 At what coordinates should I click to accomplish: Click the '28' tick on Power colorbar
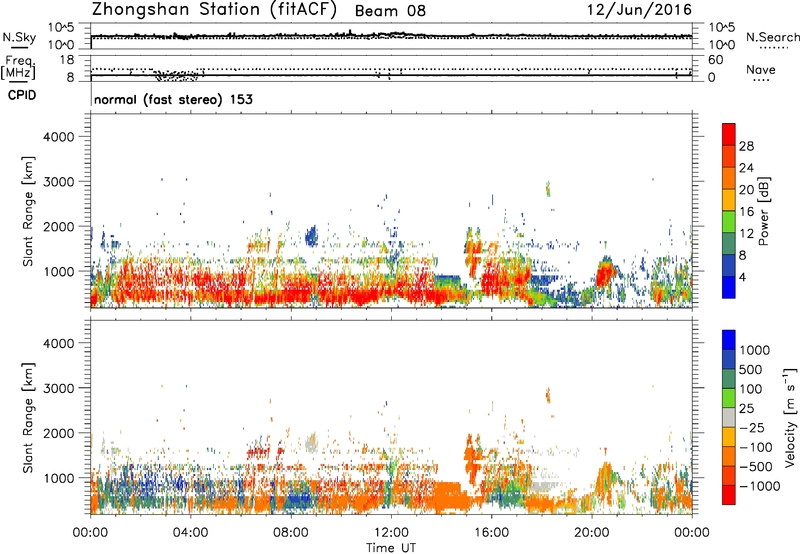(x=746, y=146)
